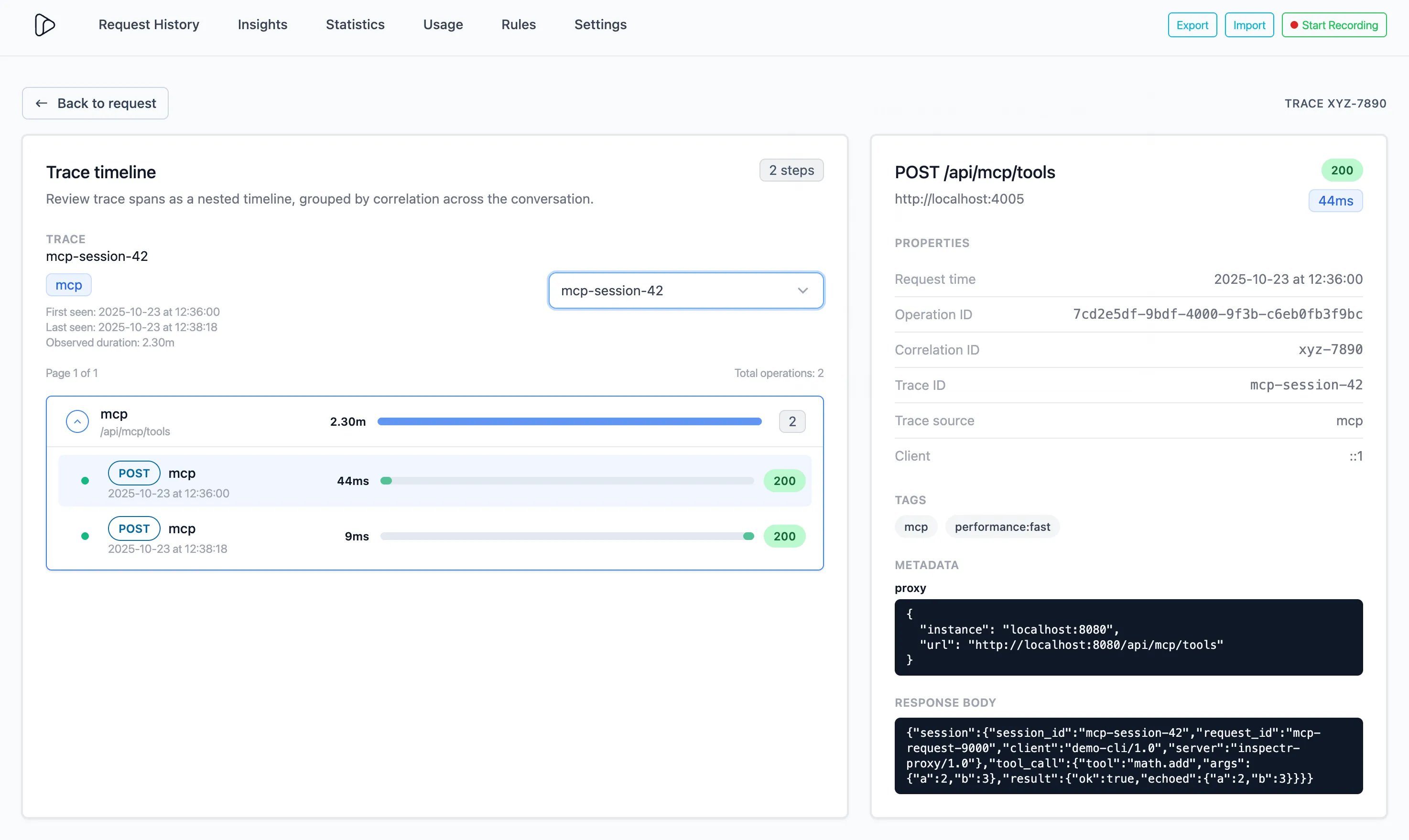The image size is (1409, 840).
Task: Open the Request History tab
Action: pos(149,25)
